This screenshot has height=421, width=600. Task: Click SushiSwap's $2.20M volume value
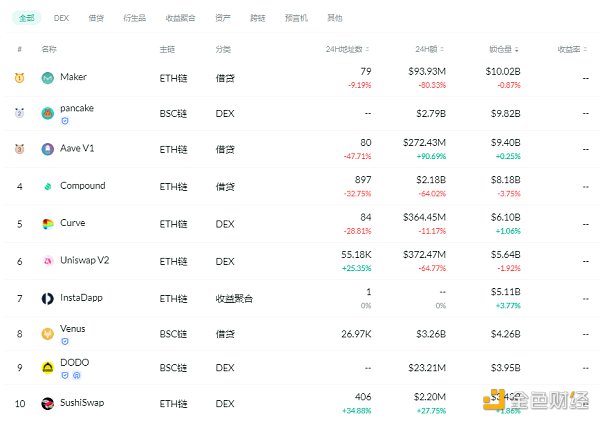(430, 397)
